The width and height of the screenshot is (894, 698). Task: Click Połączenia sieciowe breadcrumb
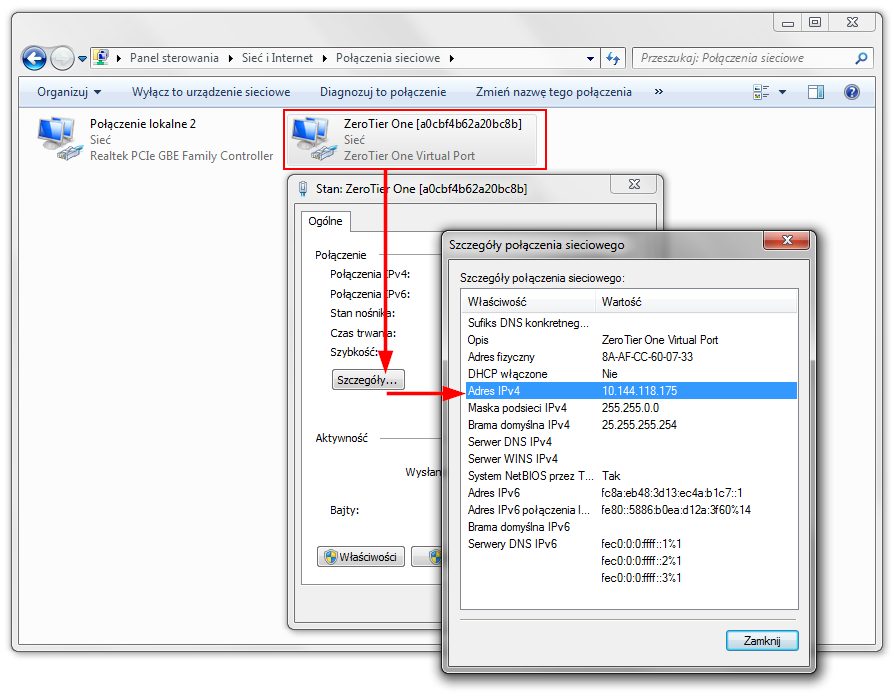pos(388,58)
